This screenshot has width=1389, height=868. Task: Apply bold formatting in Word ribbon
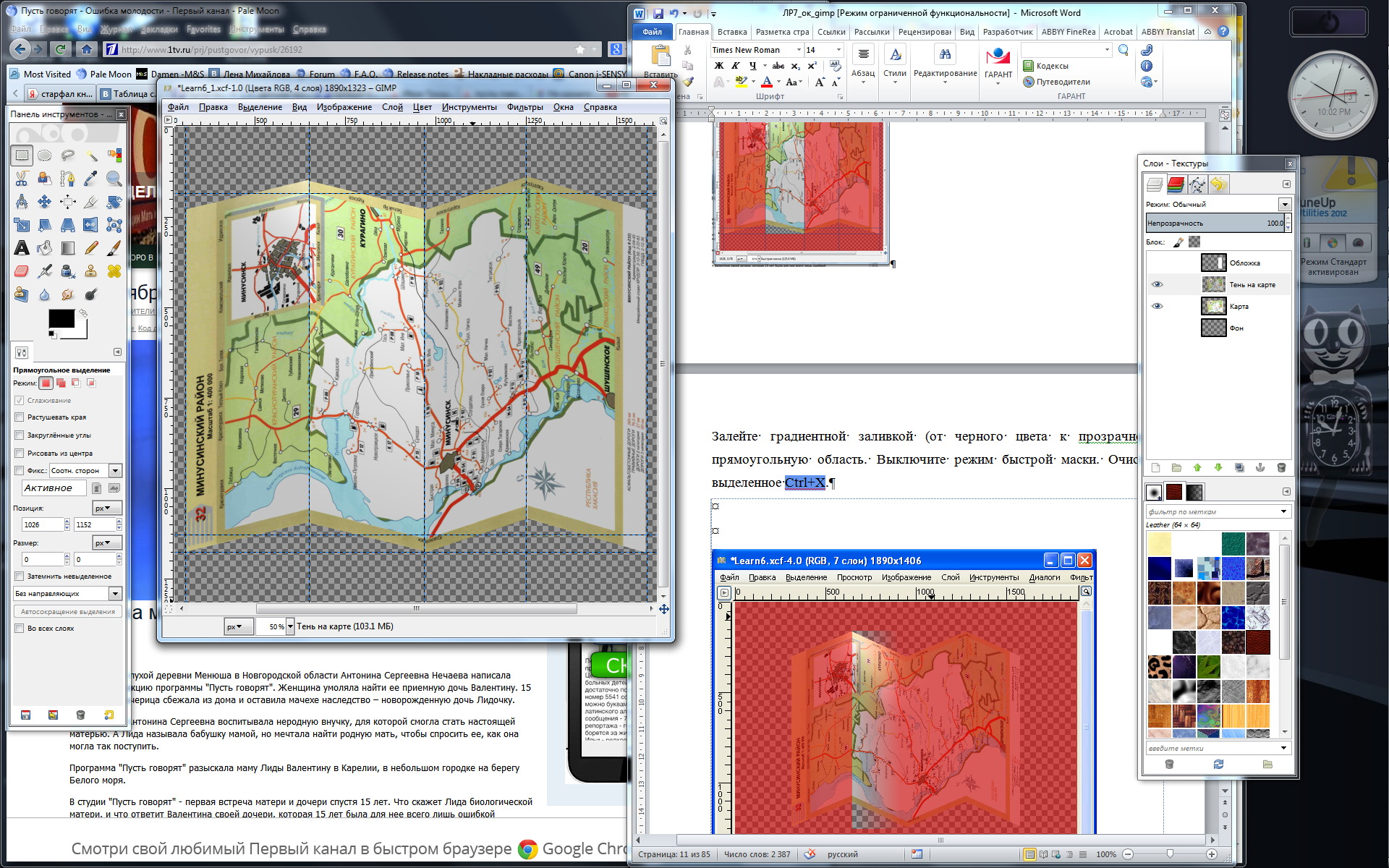pyautogui.click(x=718, y=66)
